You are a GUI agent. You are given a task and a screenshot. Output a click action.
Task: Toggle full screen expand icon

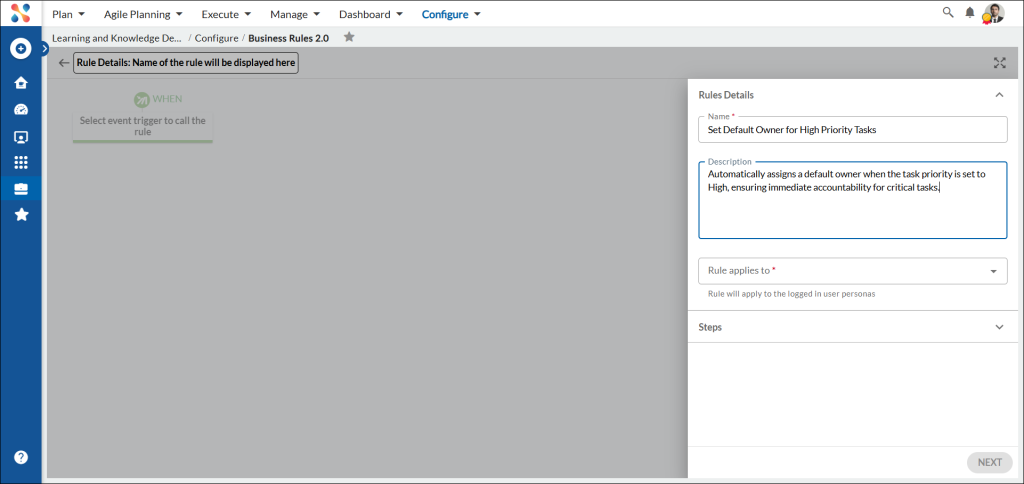click(999, 63)
